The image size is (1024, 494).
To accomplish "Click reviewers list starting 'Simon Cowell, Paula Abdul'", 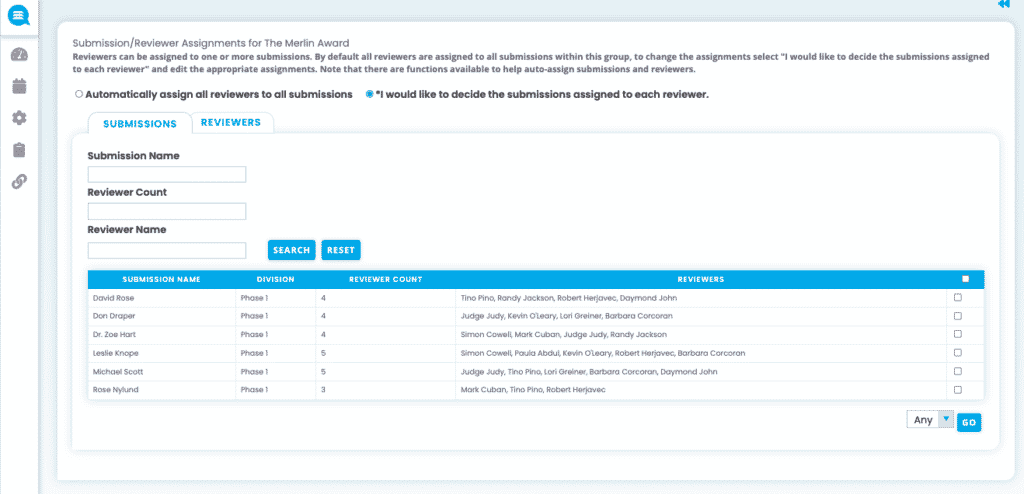I will (x=603, y=353).
